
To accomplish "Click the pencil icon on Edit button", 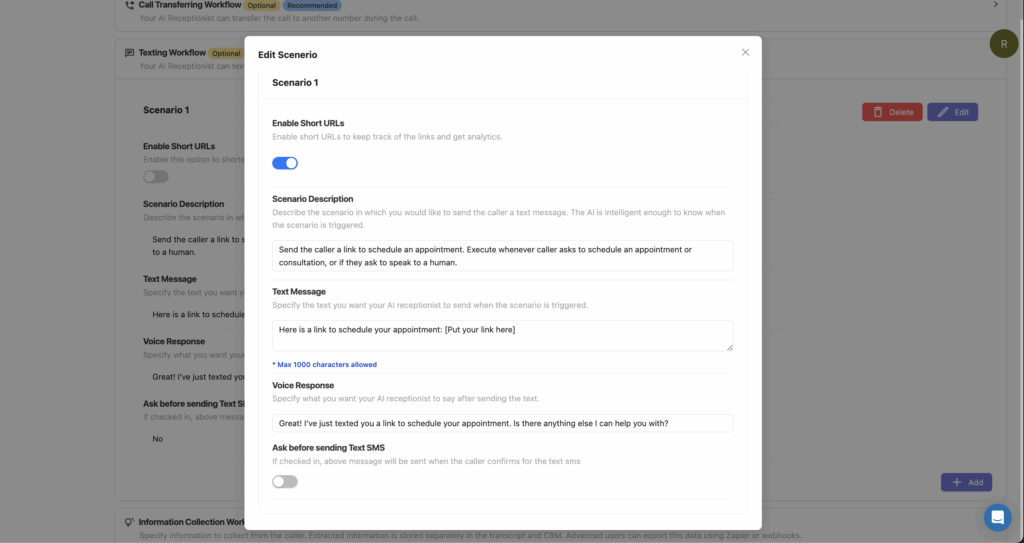I will pyautogui.click(x=943, y=112).
